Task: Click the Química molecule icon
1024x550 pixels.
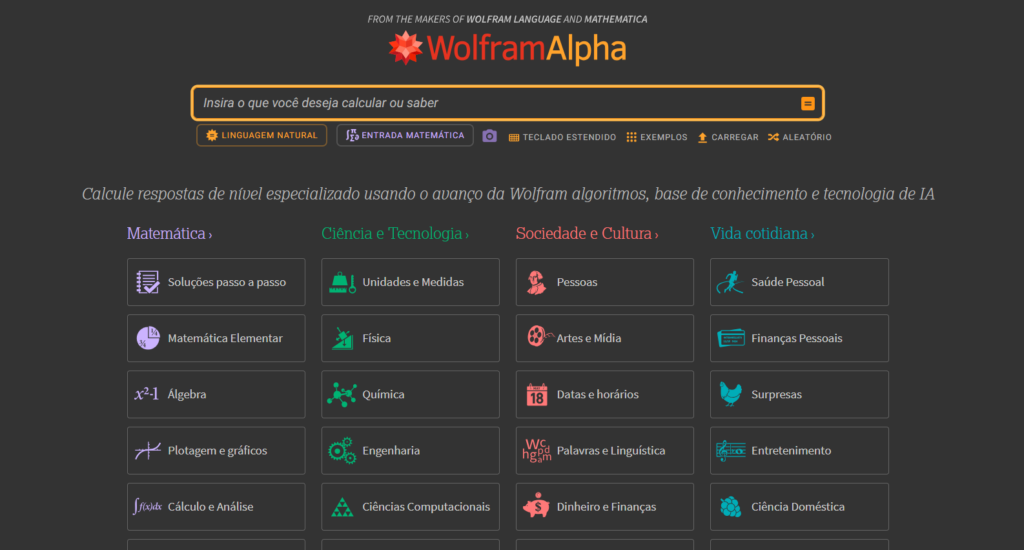Action: pos(342,395)
